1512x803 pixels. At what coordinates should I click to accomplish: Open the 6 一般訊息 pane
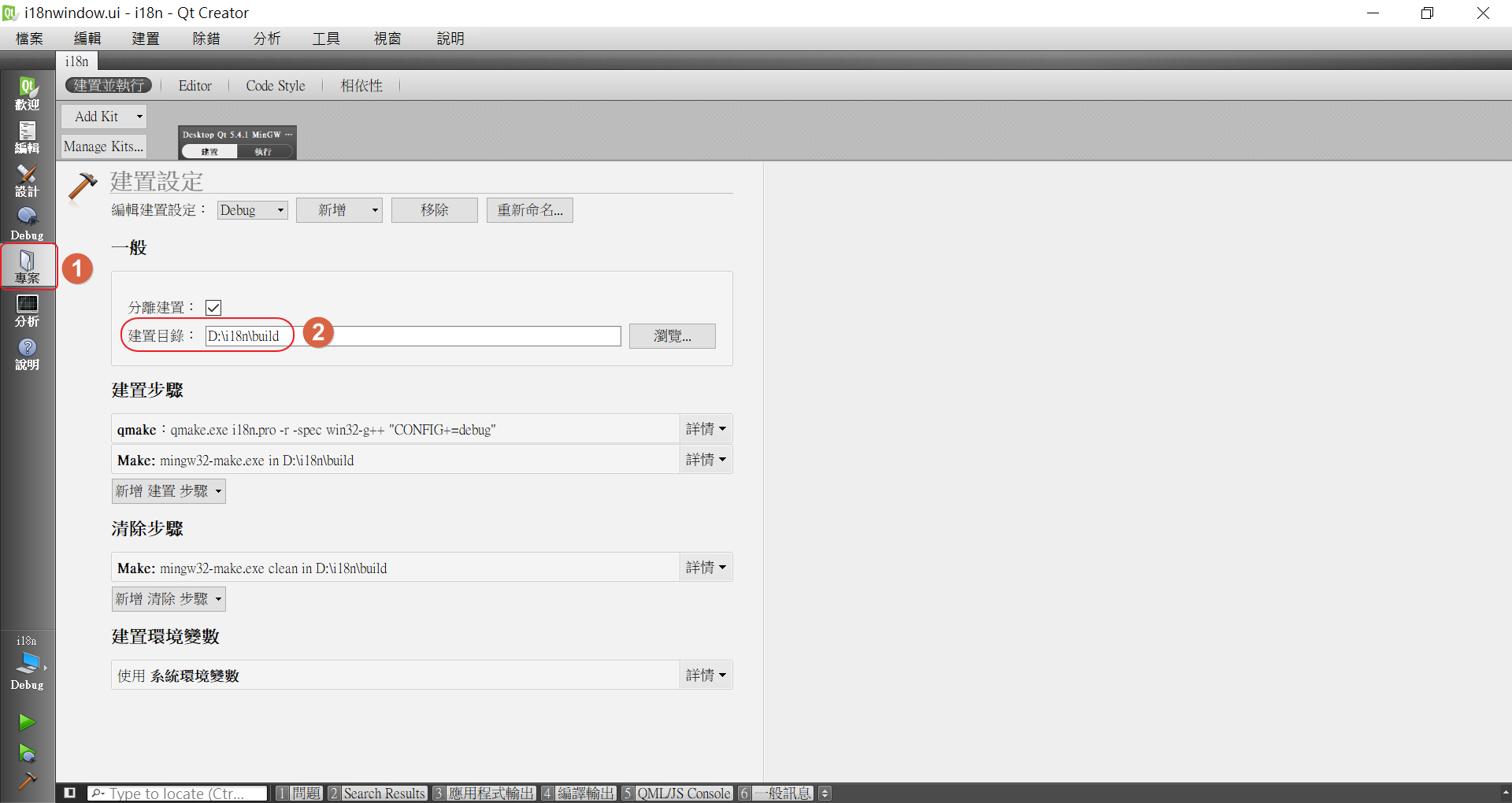coord(776,794)
